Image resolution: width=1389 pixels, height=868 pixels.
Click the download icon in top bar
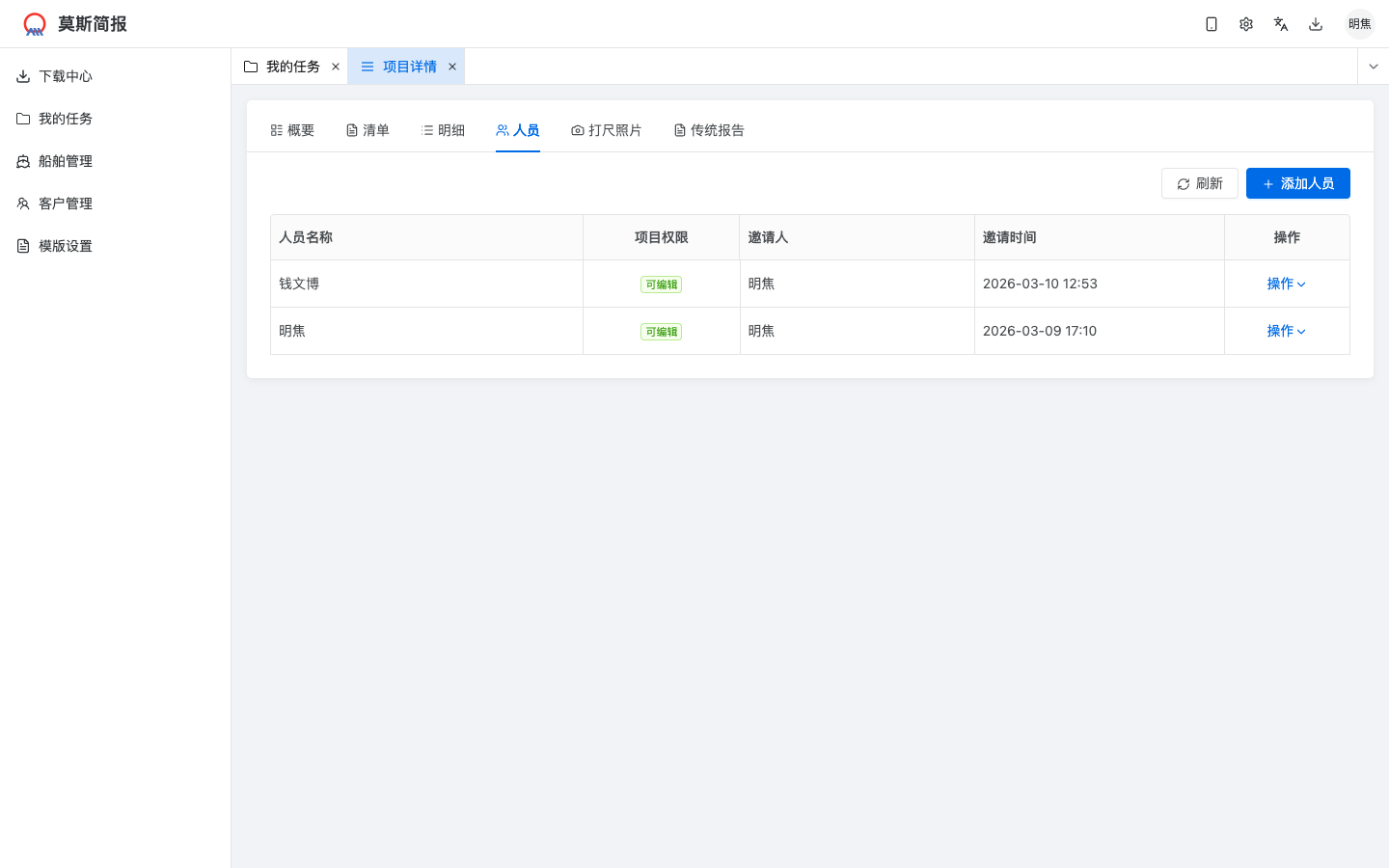[1316, 24]
